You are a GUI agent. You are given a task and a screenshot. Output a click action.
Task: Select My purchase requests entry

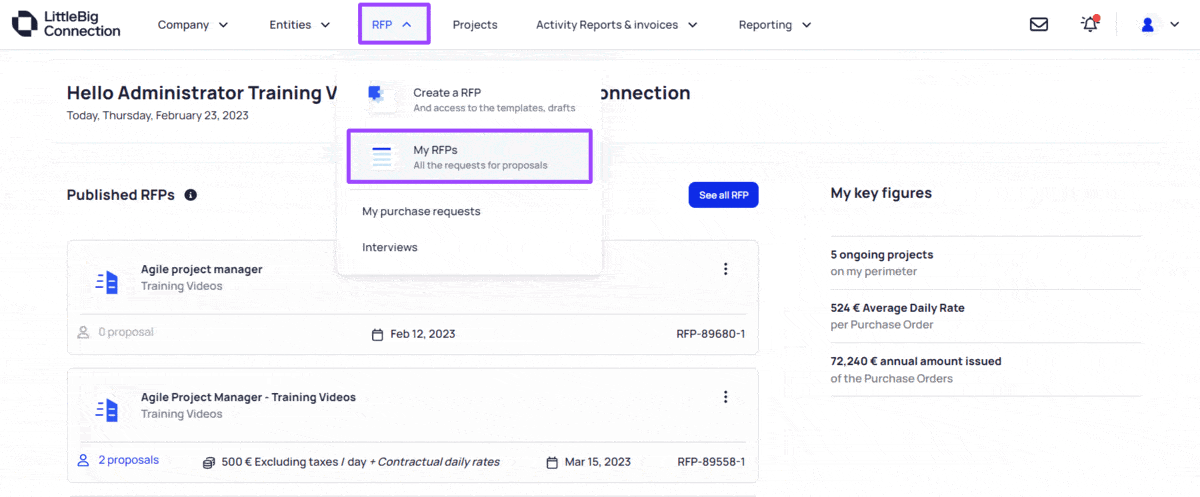click(x=421, y=212)
